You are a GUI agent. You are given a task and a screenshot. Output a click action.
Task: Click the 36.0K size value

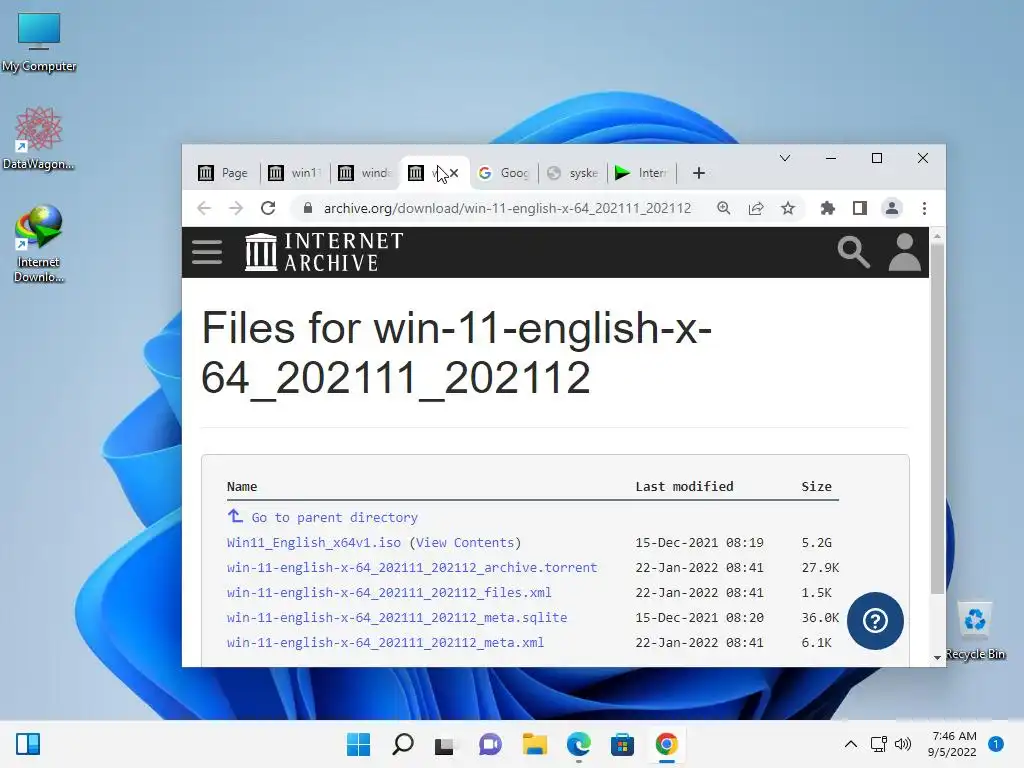pyautogui.click(x=820, y=617)
